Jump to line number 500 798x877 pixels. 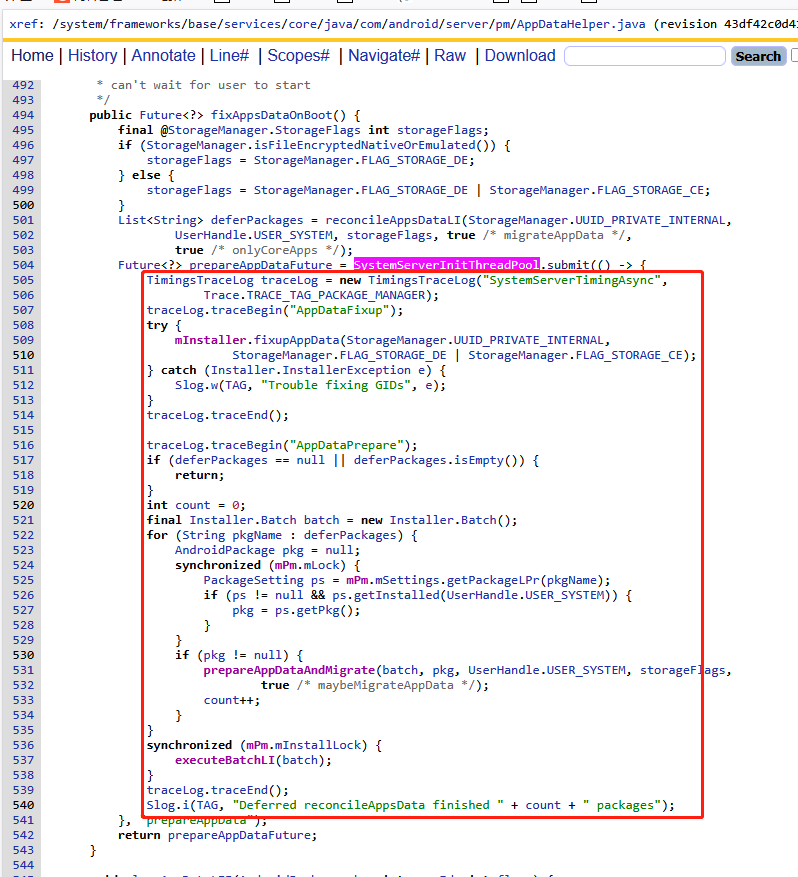pyautogui.click(x=23, y=205)
